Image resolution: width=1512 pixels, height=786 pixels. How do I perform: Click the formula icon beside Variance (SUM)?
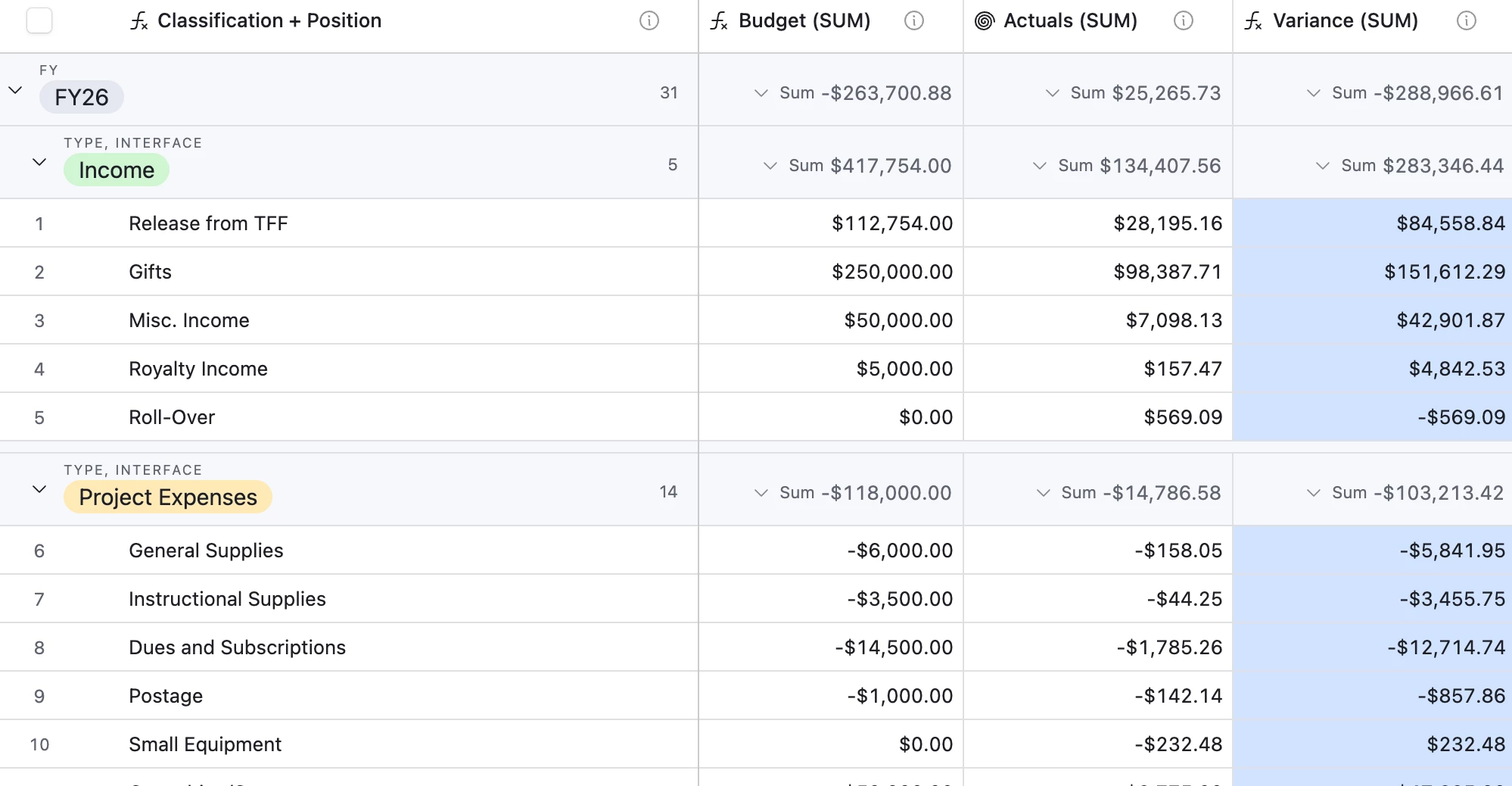tap(1253, 21)
